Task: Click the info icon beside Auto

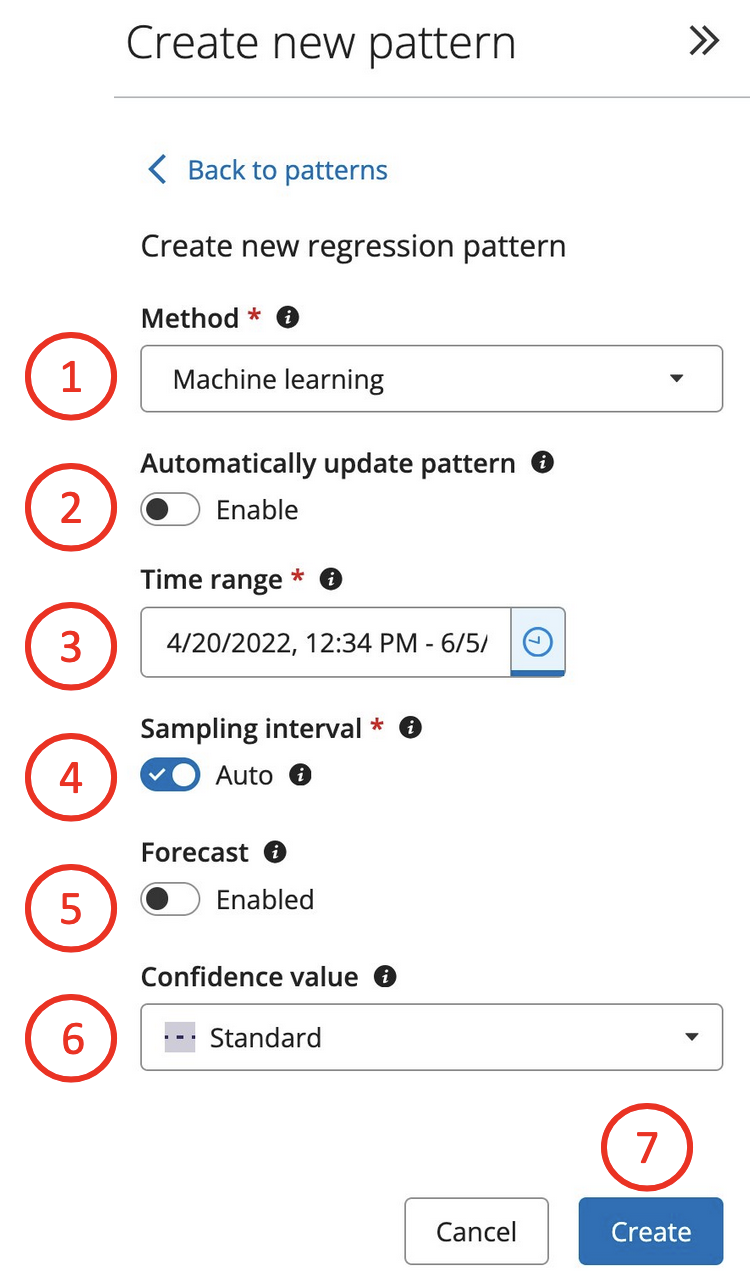Action: pyautogui.click(x=299, y=776)
